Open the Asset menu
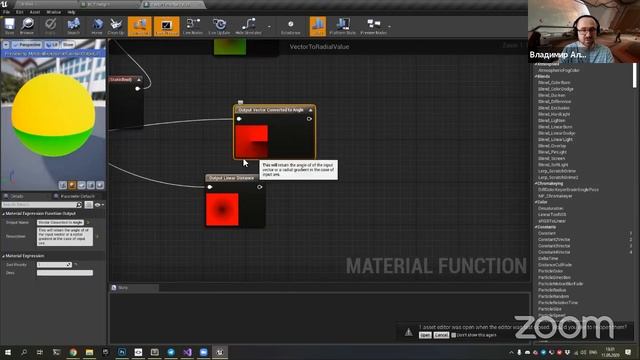The image size is (640, 360). click(35, 12)
